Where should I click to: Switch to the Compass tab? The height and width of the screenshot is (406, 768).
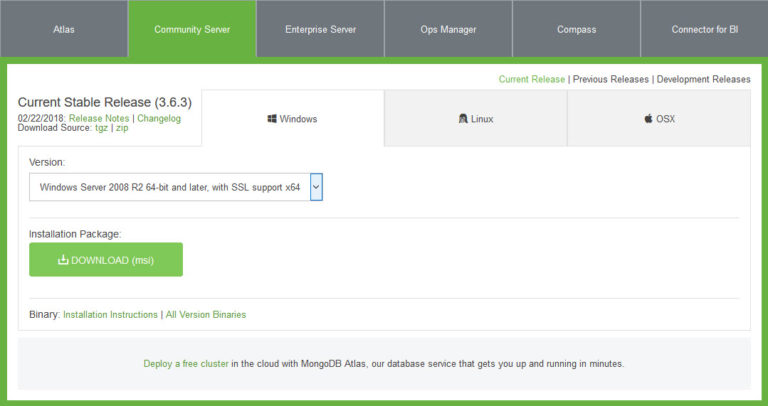[x=576, y=29]
